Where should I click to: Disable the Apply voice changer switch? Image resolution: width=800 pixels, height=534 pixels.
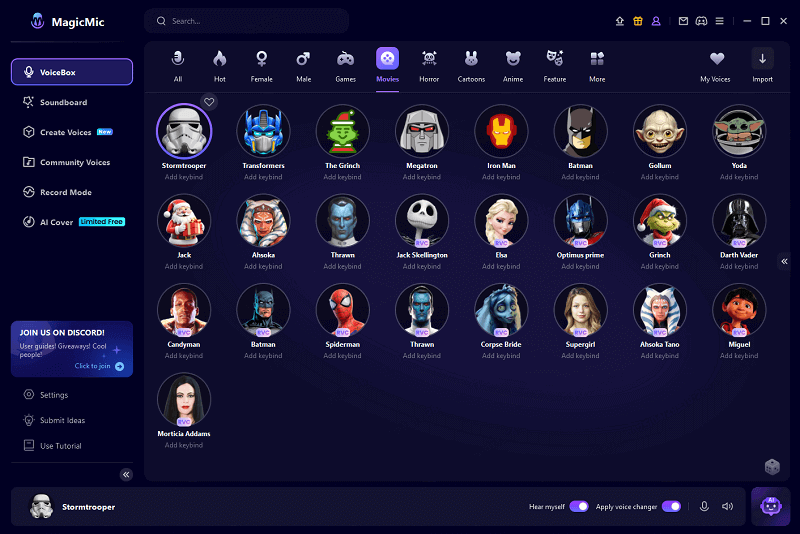(x=671, y=507)
